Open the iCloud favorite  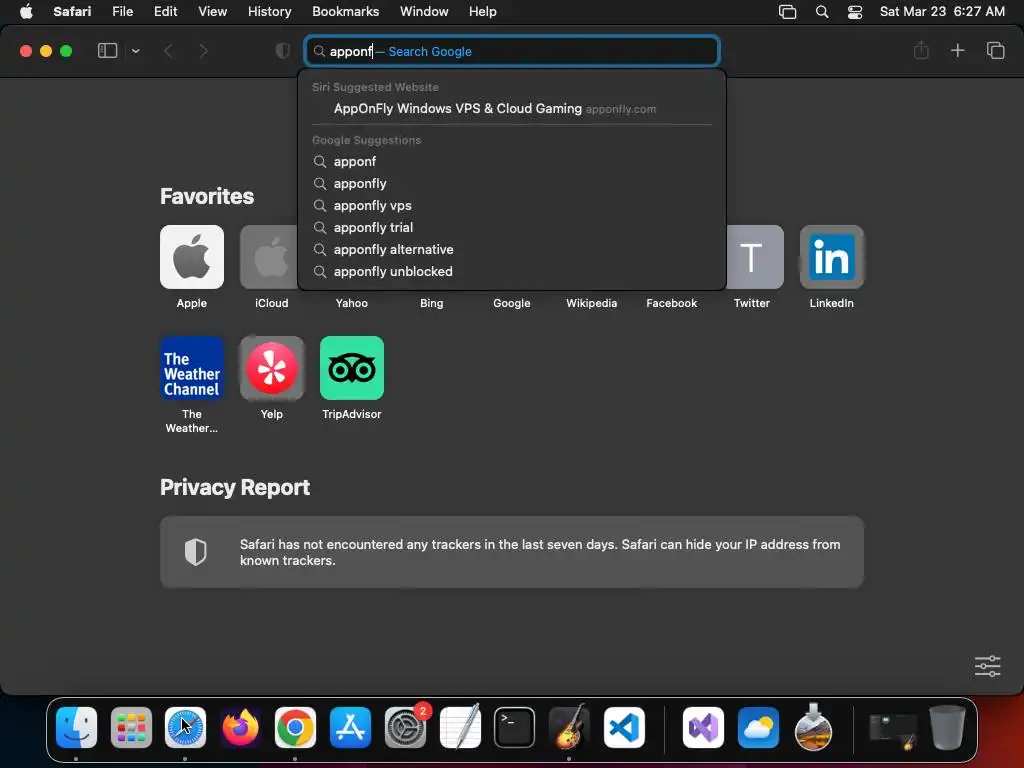[270, 257]
